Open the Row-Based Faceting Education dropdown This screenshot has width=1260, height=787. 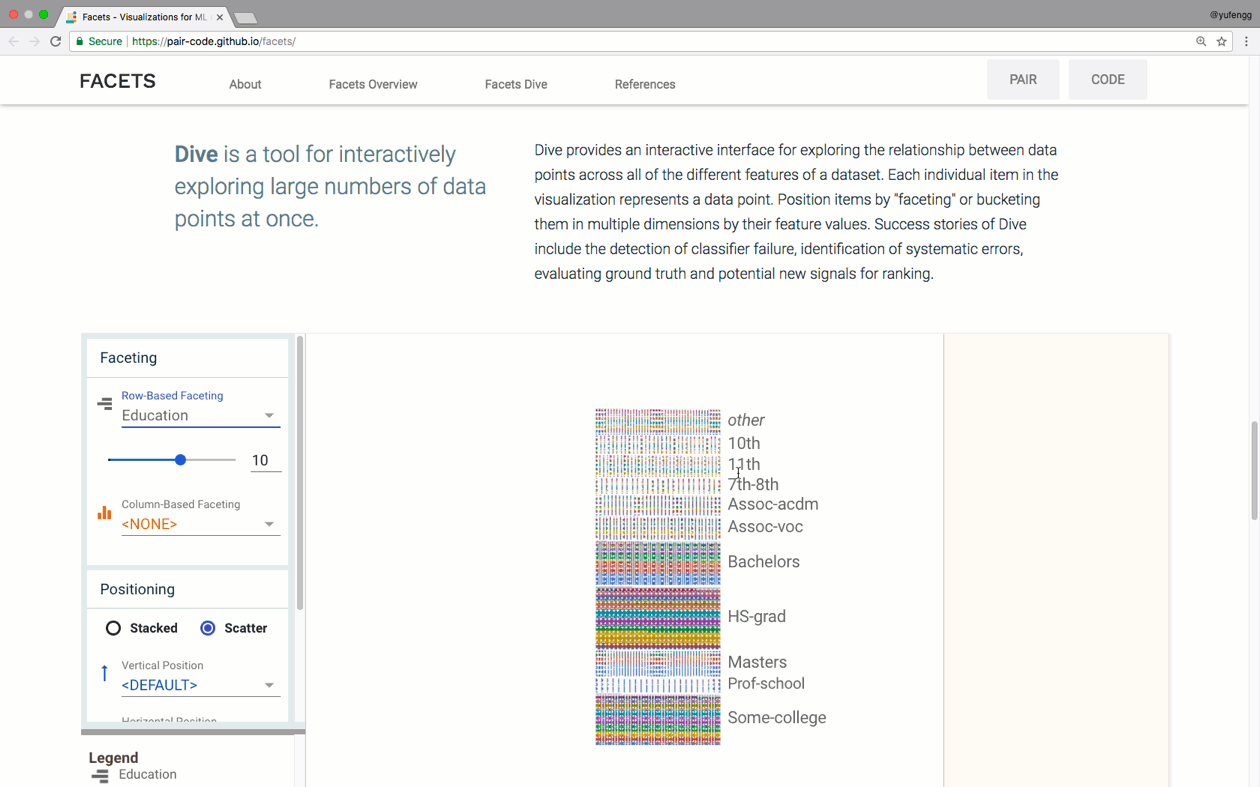click(198, 414)
